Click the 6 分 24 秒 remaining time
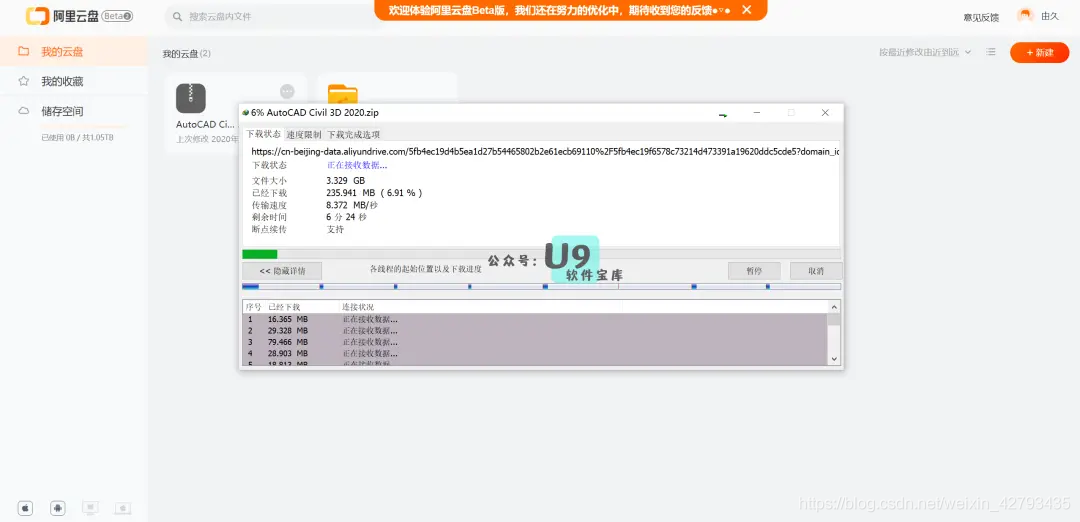Viewport: 1080px width, 522px height. (x=346, y=217)
